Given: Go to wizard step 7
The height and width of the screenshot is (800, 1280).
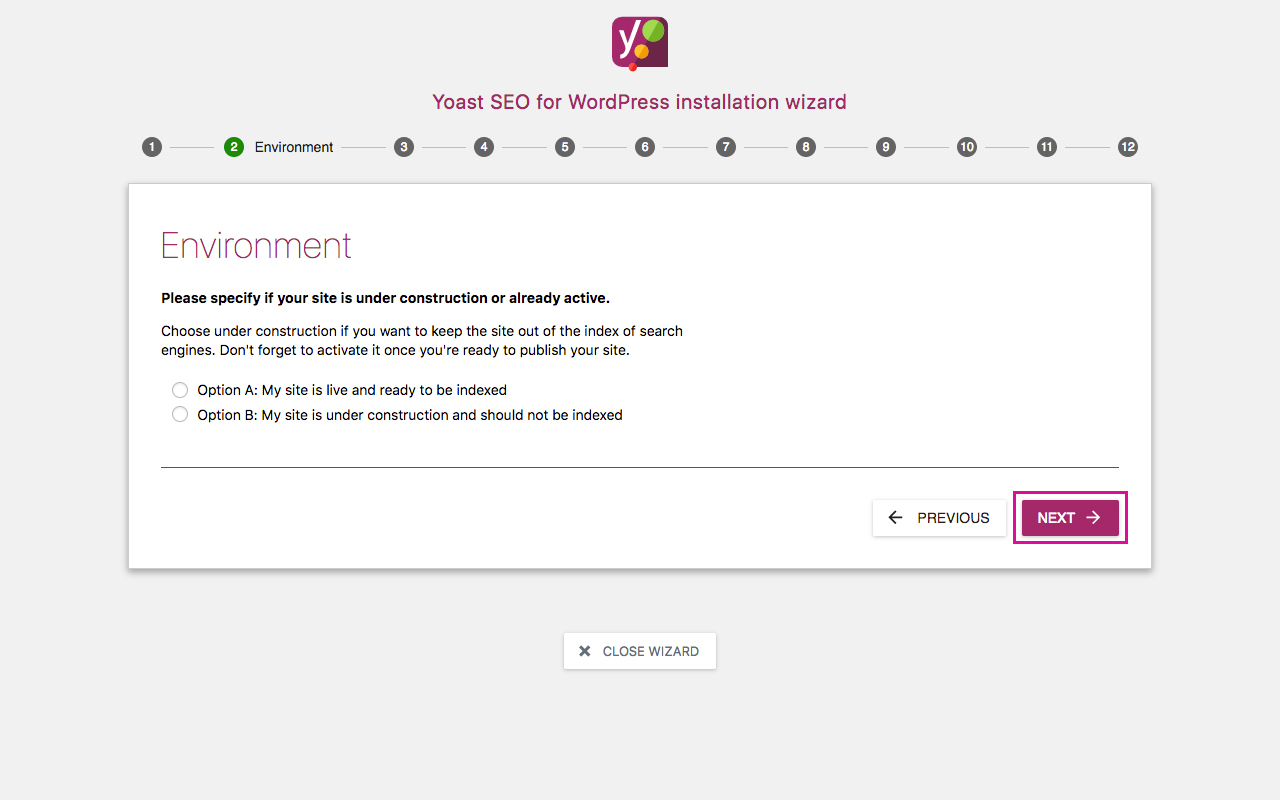Looking at the screenshot, I should (x=726, y=147).
